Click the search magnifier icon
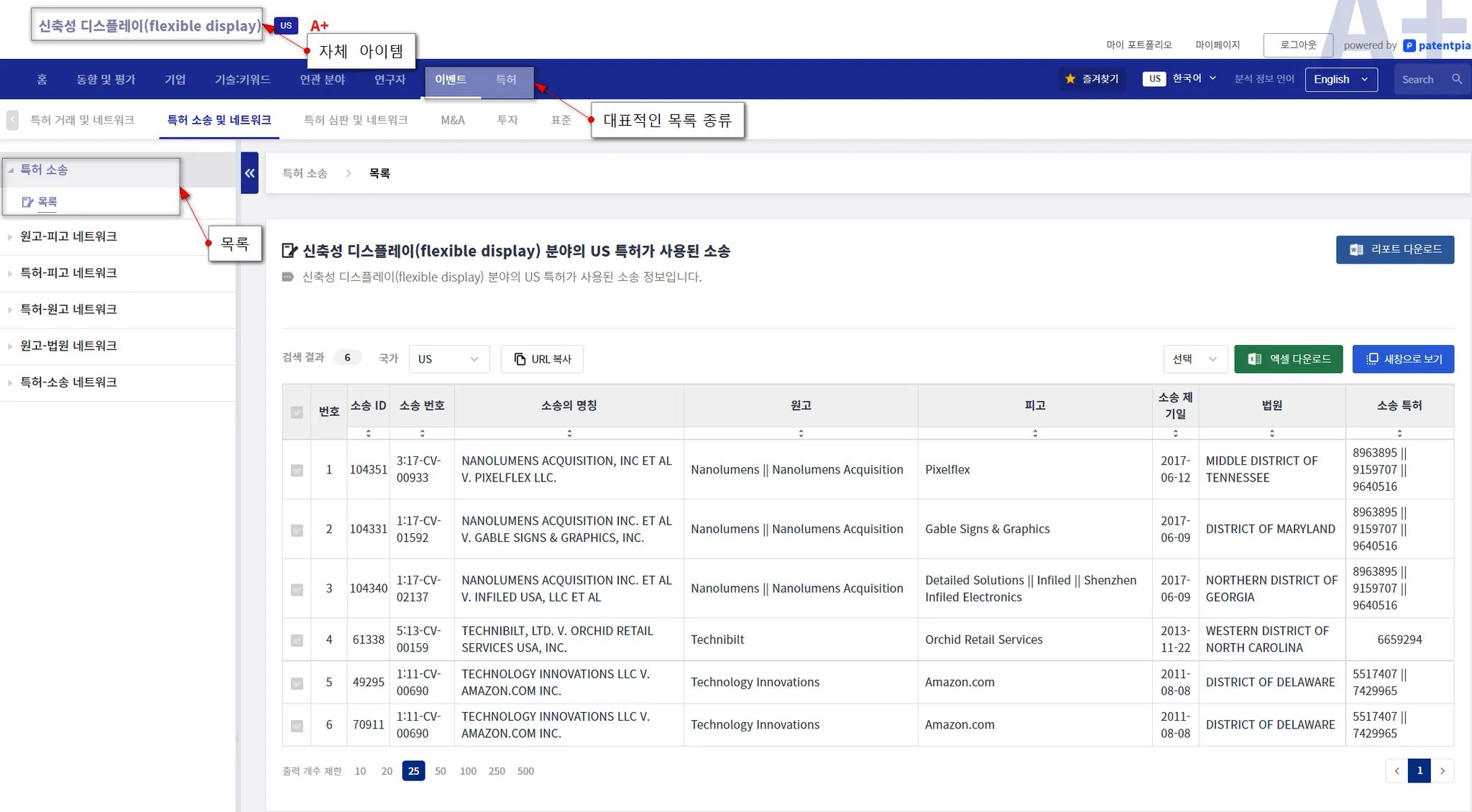The height and width of the screenshot is (812, 1472). [x=1456, y=79]
